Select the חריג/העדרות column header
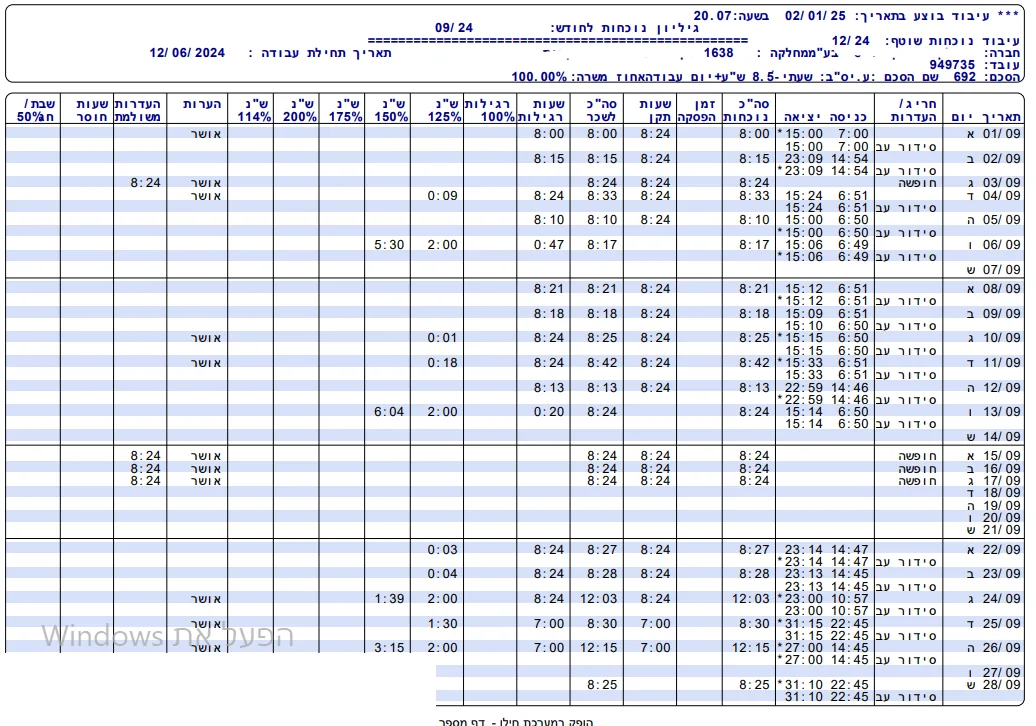1036x726 pixels. (x=913, y=110)
